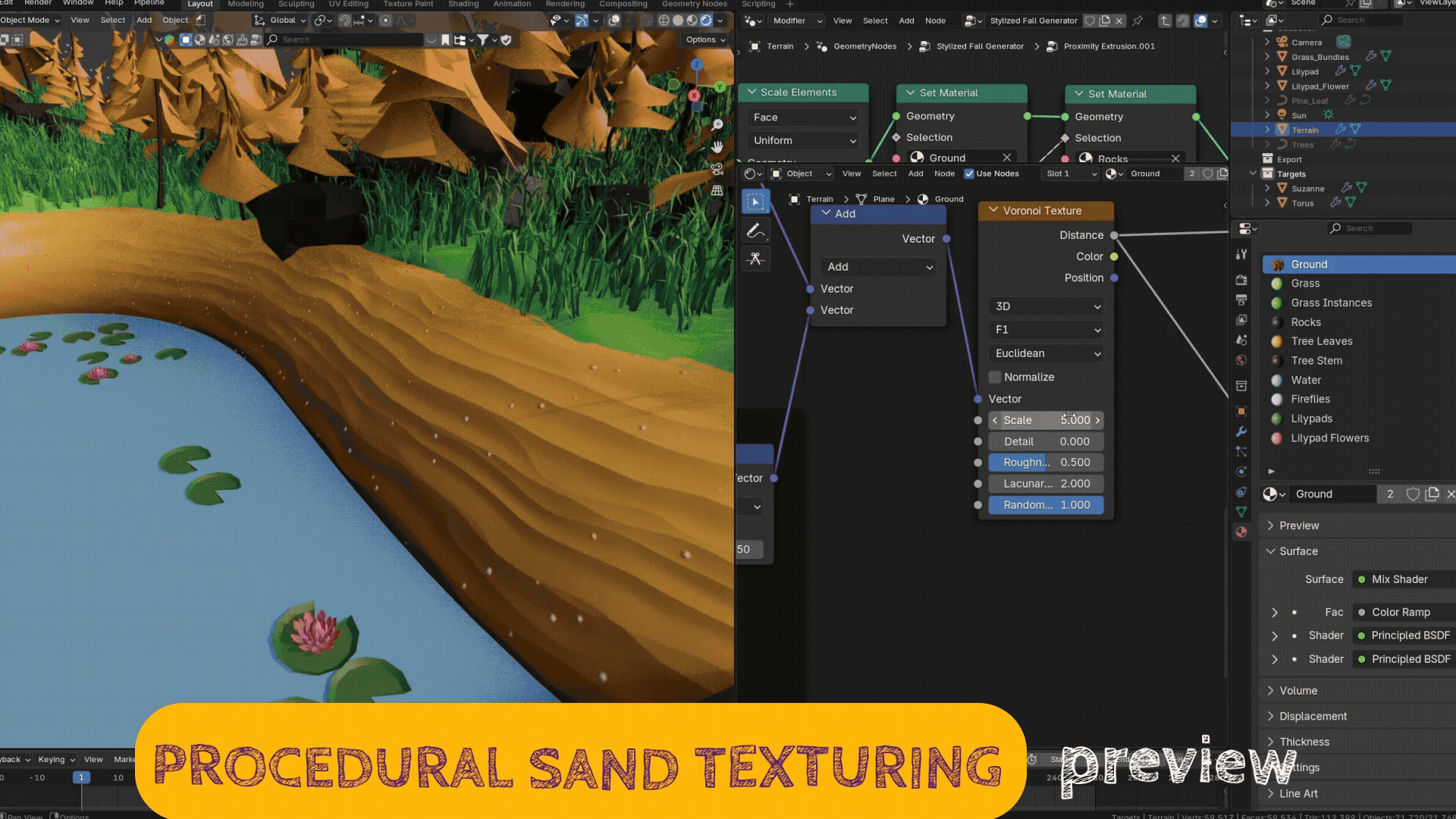This screenshot has height=819, width=1456.
Task: Switch viewport to rendered shading mode
Action: tap(706, 20)
